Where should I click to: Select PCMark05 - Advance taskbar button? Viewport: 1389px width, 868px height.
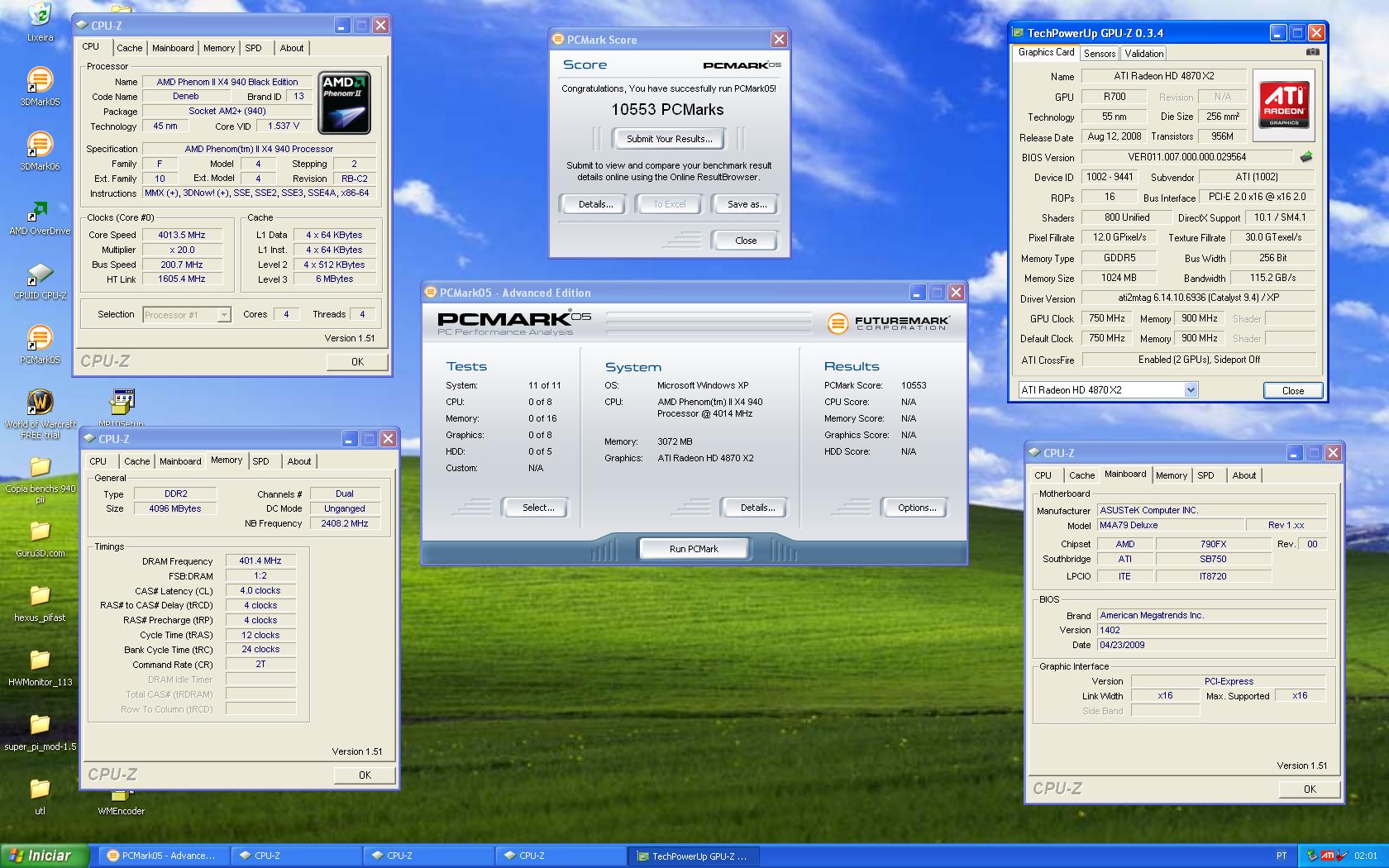[x=162, y=856]
